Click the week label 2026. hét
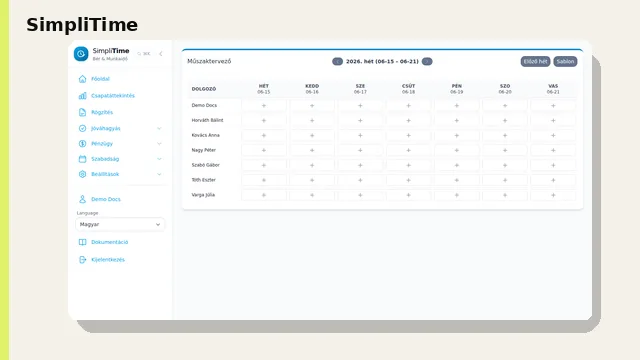 coord(382,61)
